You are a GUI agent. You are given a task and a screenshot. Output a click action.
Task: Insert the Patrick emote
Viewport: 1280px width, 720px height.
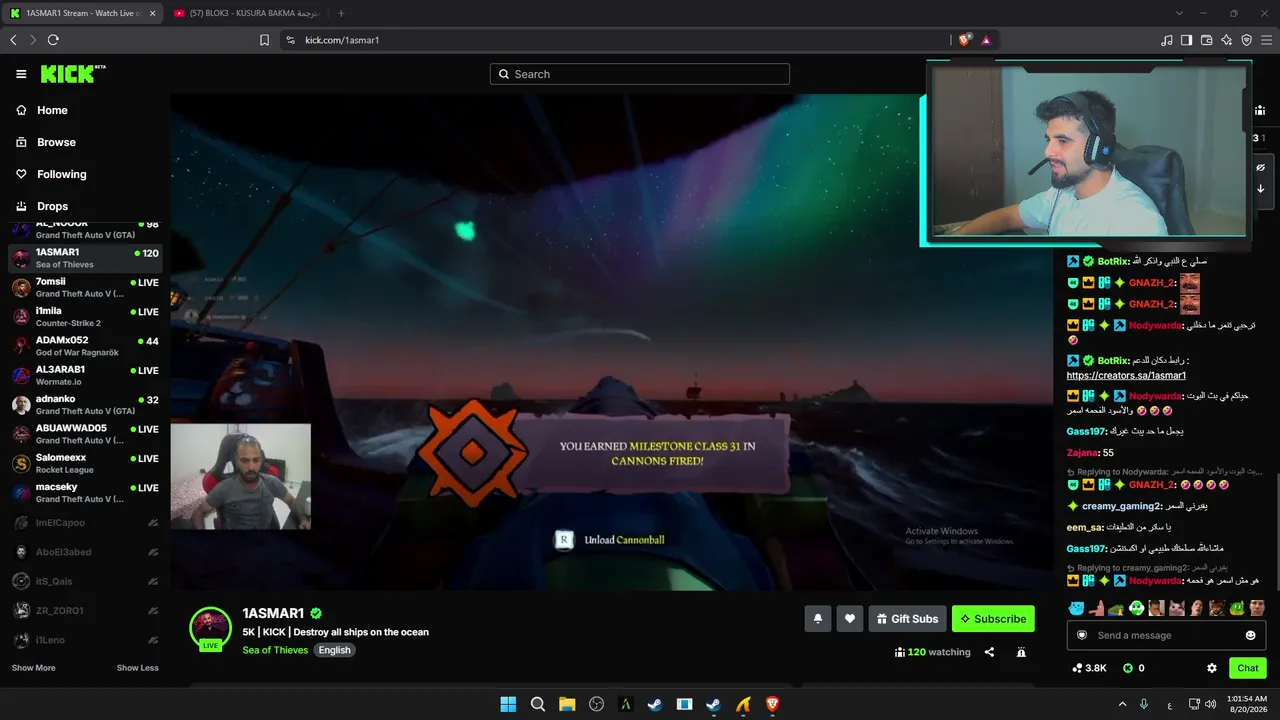[1096, 608]
